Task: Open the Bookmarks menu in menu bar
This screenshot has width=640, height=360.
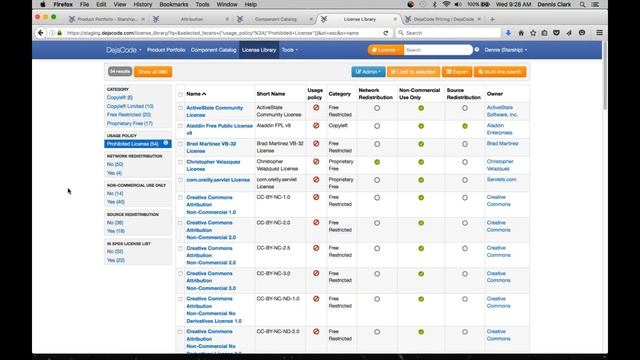Action: (173, 4)
